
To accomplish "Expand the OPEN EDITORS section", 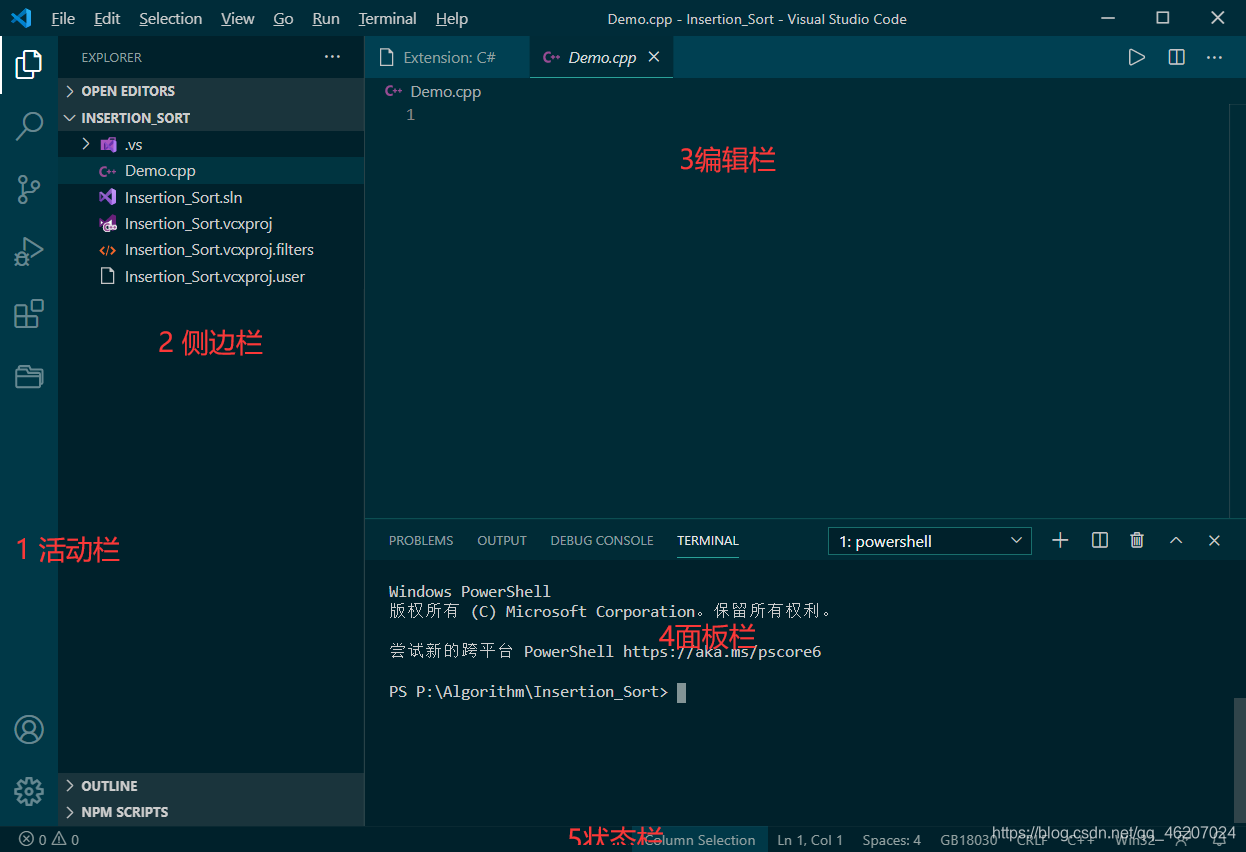I will 211,91.
